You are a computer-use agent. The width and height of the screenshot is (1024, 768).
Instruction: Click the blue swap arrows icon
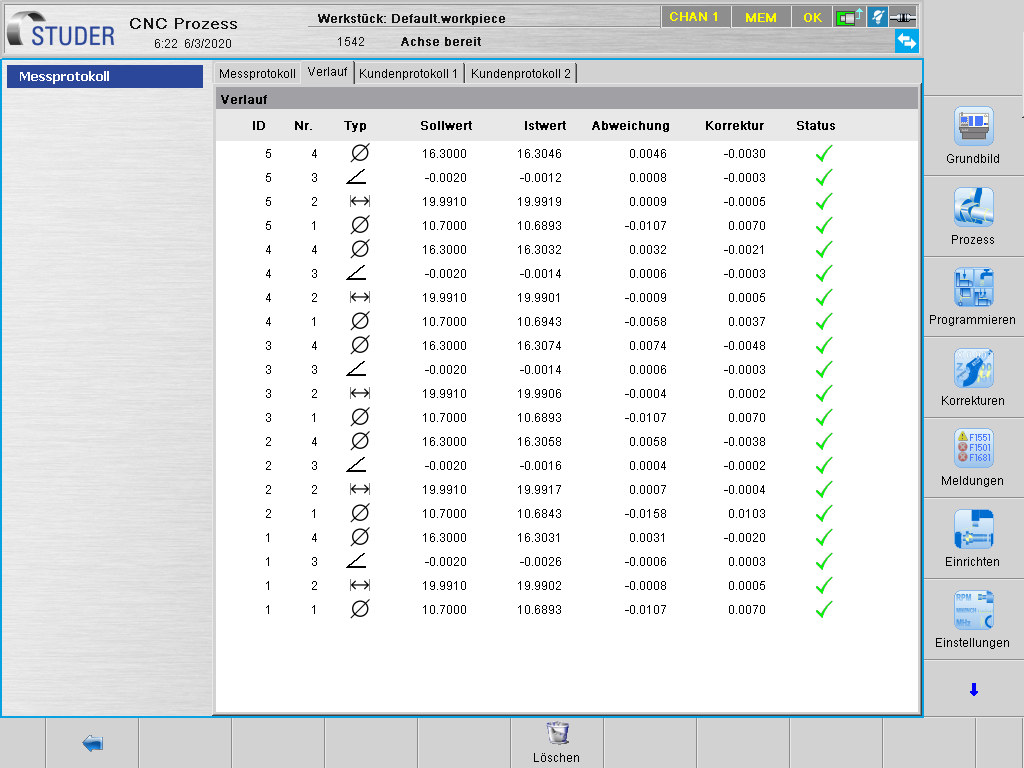tap(906, 41)
